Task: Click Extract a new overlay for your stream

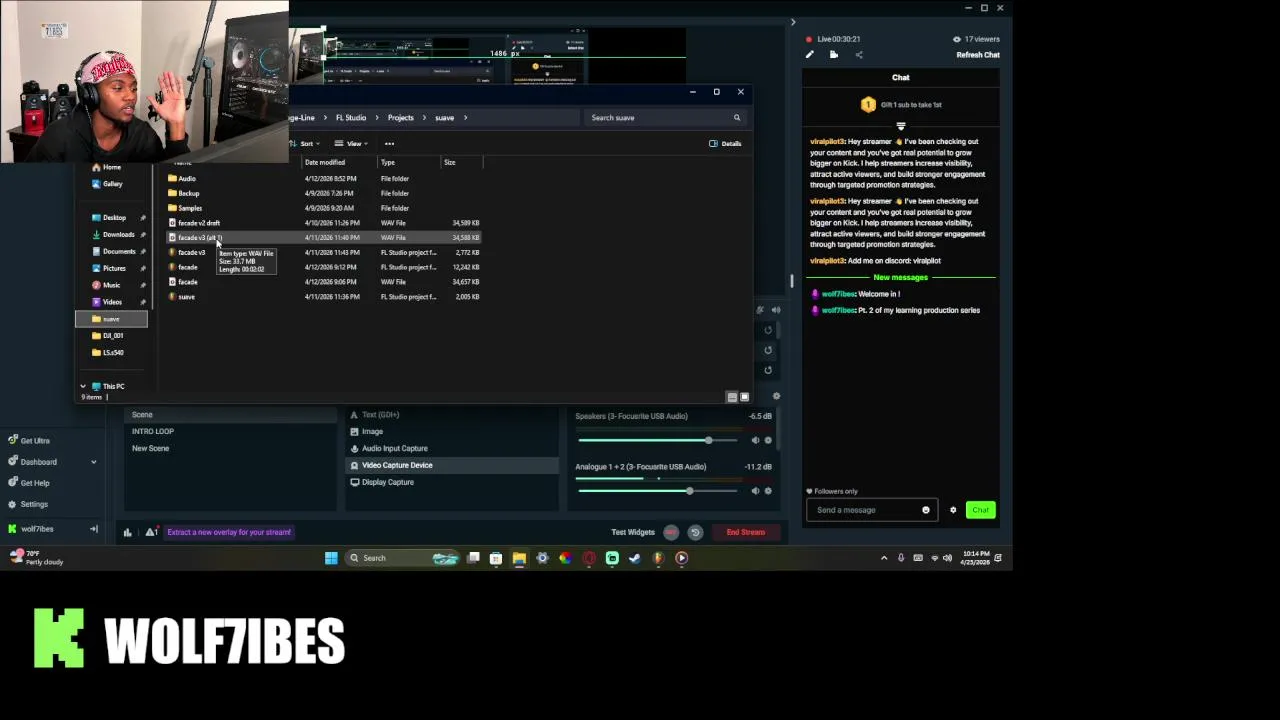Action: tap(229, 532)
